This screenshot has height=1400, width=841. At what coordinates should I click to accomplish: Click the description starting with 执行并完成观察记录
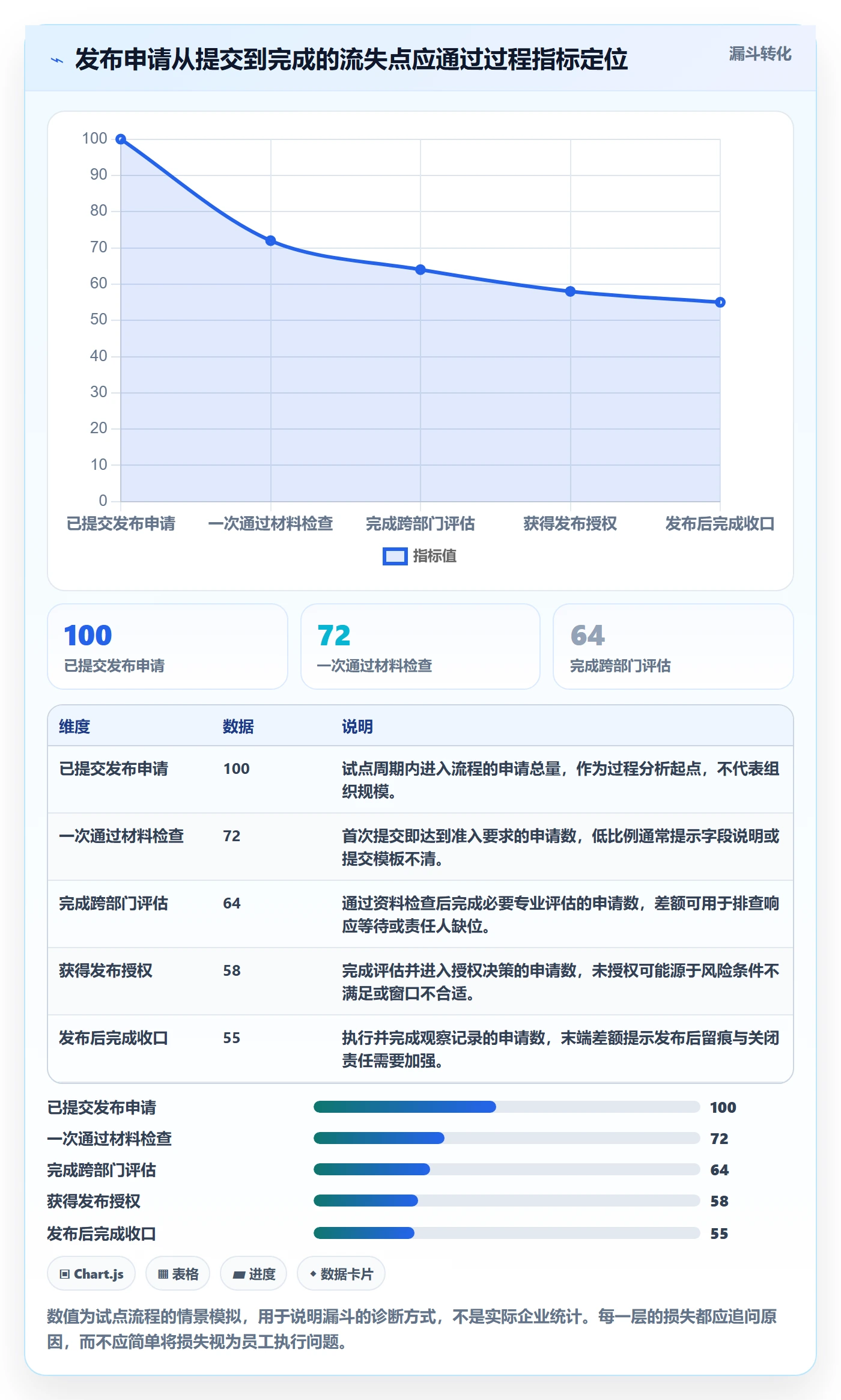click(x=560, y=1049)
